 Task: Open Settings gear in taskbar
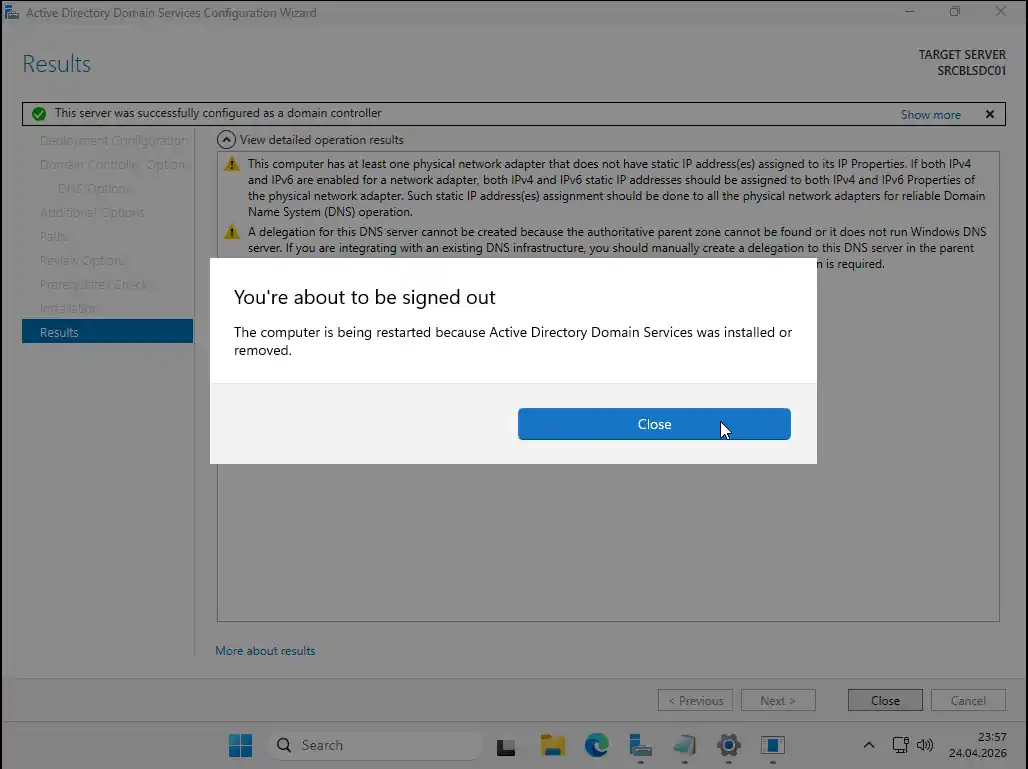(x=728, y=745)
